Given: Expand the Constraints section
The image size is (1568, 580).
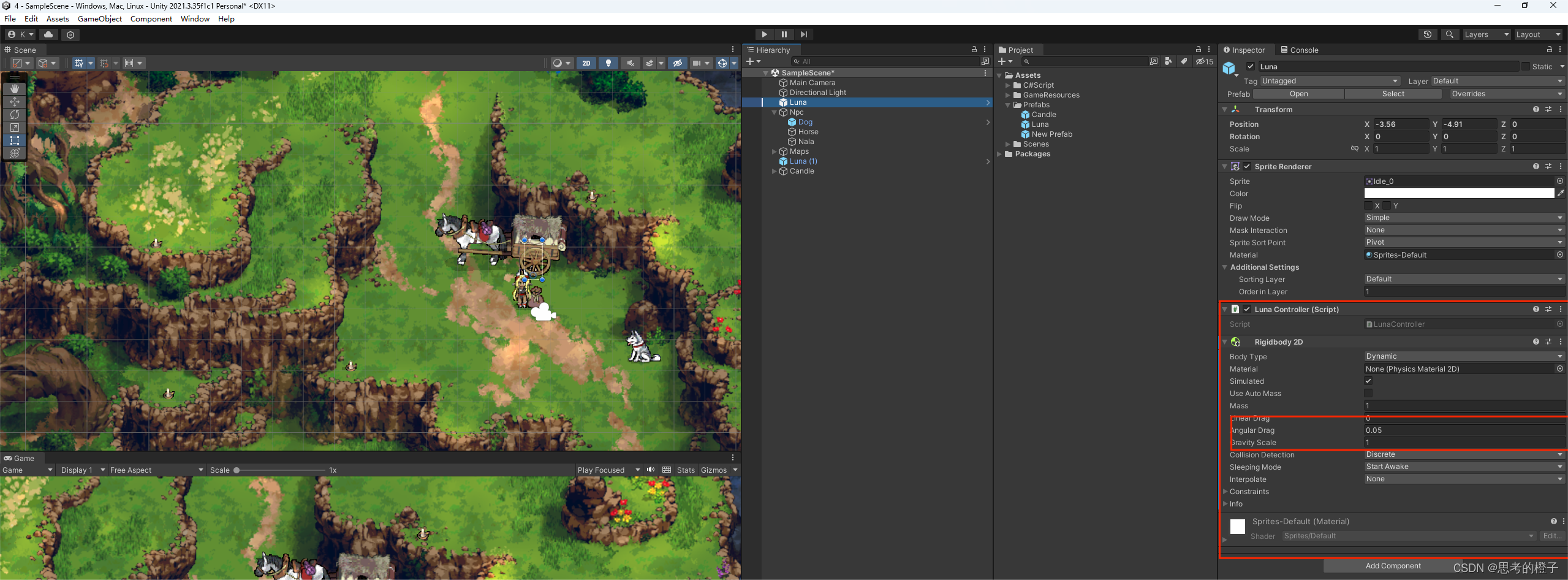Looking at the screenshot, I should 1225,491.
